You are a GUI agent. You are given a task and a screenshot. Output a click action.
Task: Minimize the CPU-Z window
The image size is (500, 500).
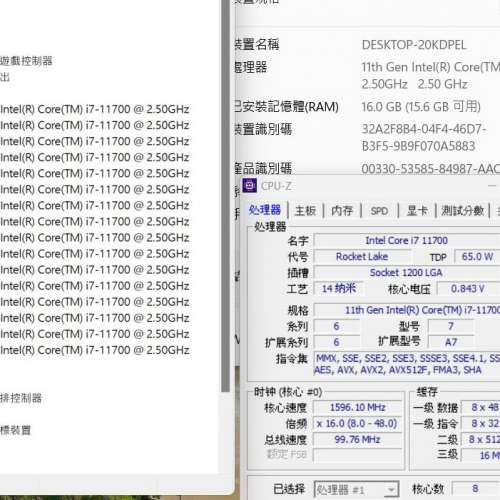pyautogui.click(x=492, y=186)
